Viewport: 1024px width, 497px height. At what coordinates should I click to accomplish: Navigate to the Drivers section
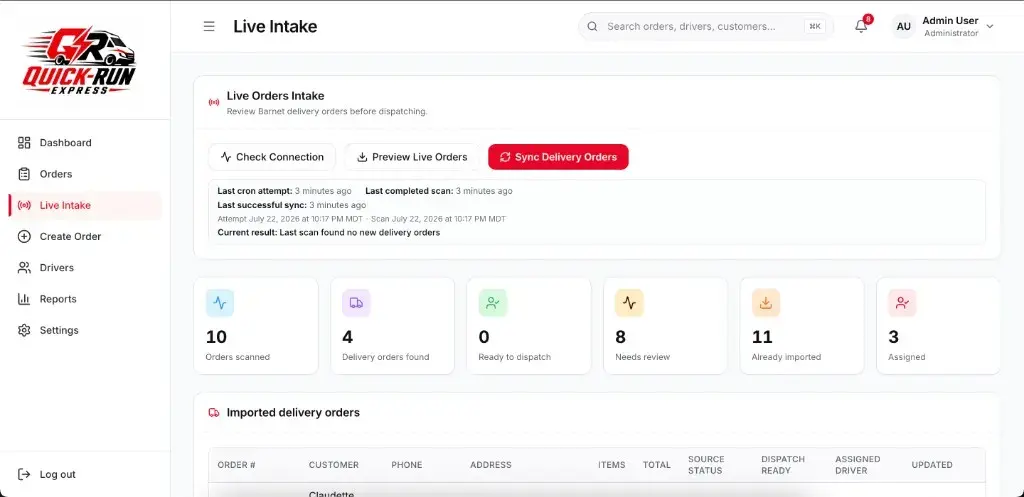[x=85, y=268]
